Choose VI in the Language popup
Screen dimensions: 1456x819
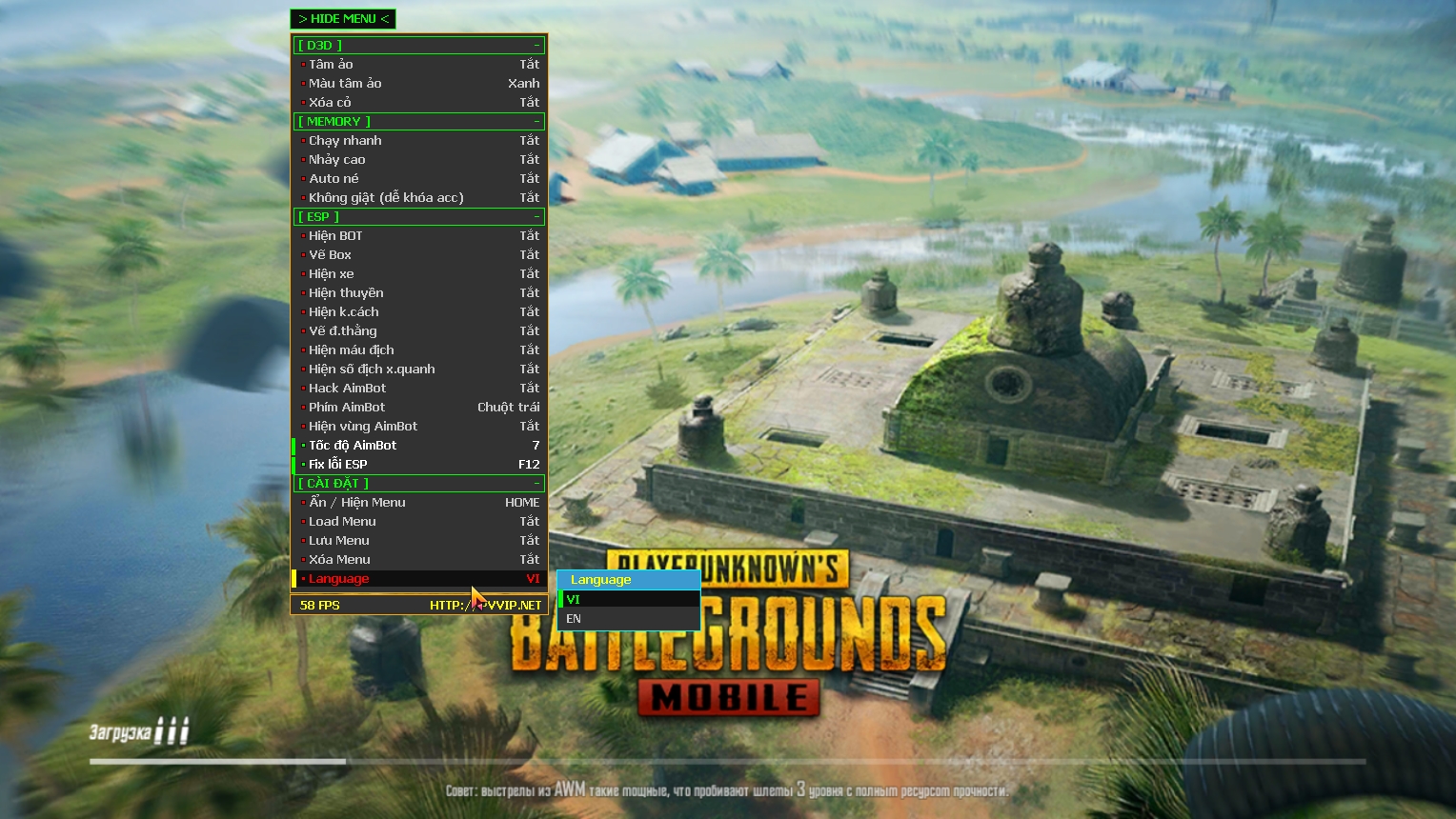click(x=629, y=599)
